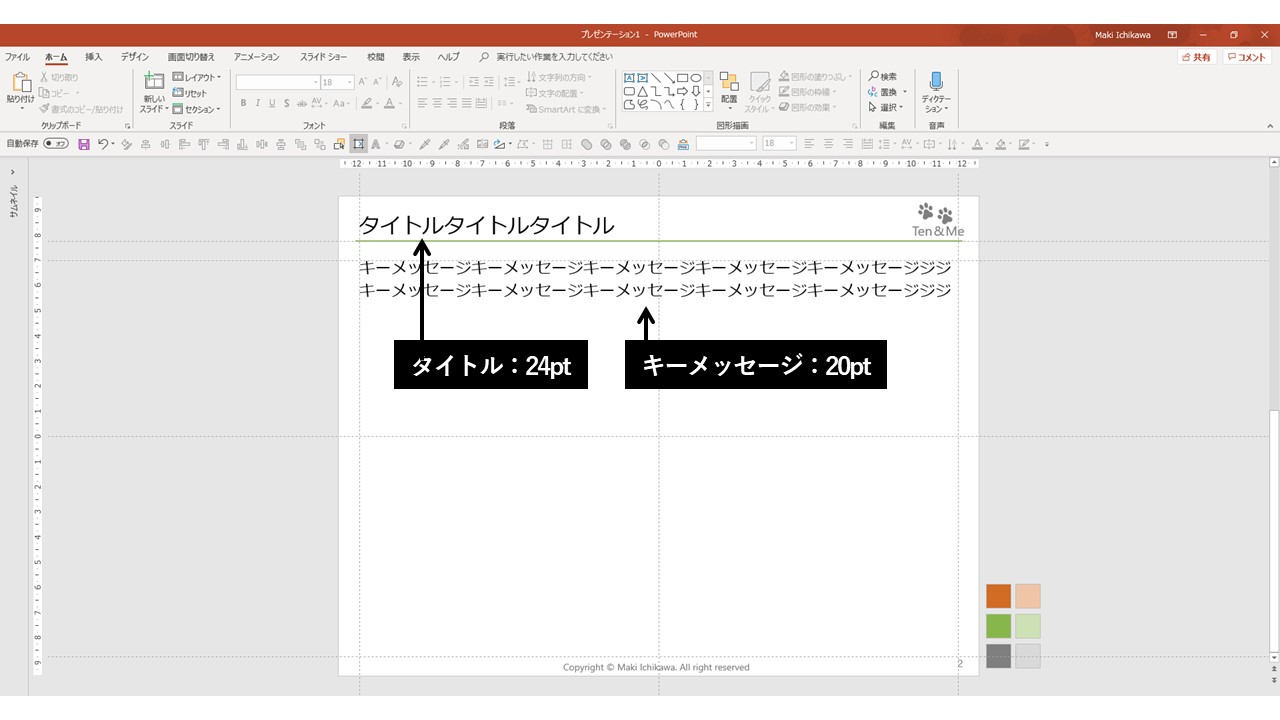Click the PNG export icon in quick access toolbar
1280x720 pixels.
(683, 144)
